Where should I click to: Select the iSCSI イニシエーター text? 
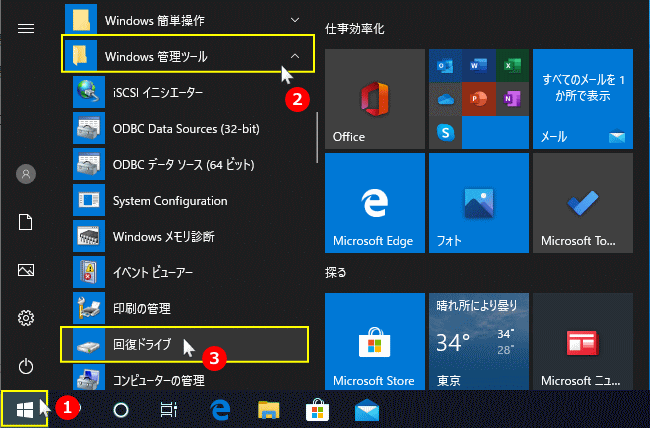point(158,92)
